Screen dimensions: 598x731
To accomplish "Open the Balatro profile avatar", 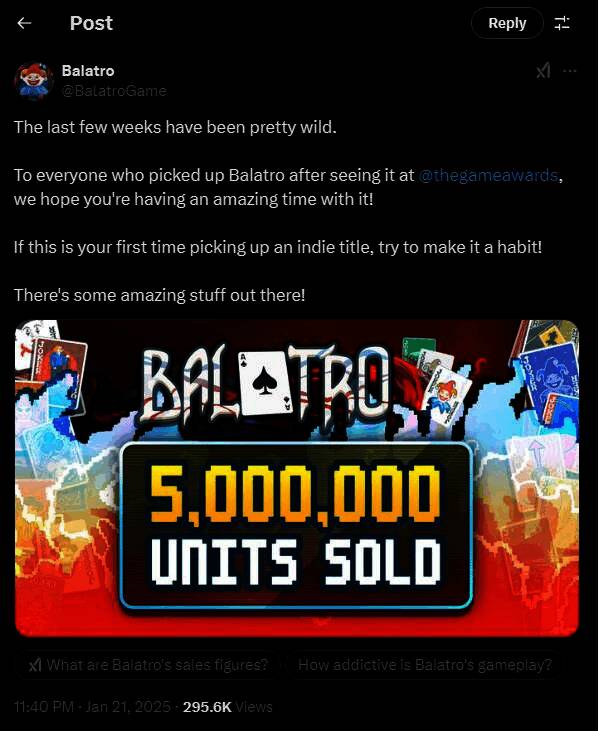I will coord(34,81).
